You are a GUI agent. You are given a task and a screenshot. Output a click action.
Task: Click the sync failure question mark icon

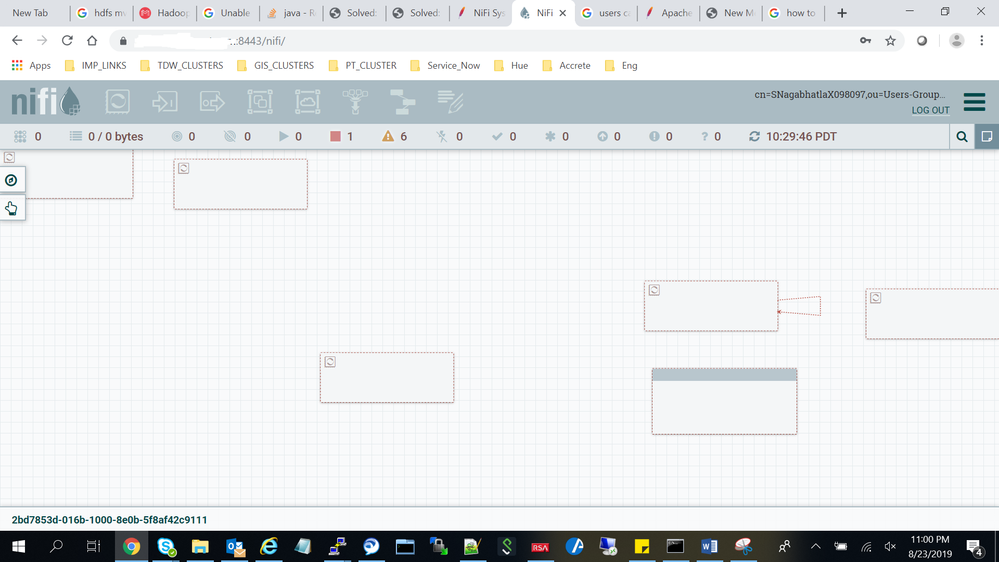coord(705,136)
